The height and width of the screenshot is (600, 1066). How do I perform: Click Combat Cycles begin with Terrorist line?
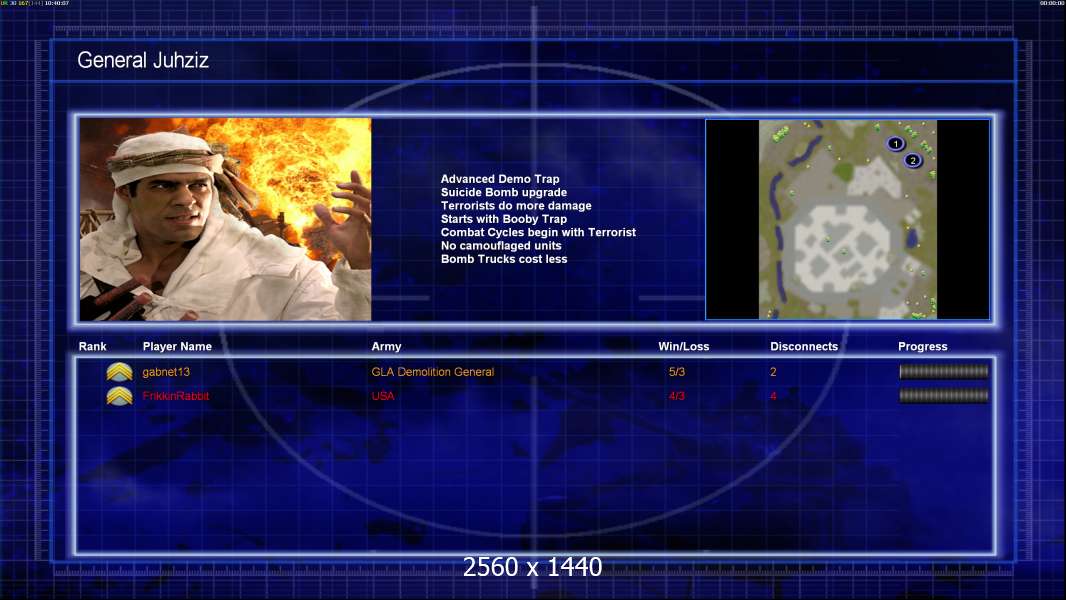pos(538,232)
